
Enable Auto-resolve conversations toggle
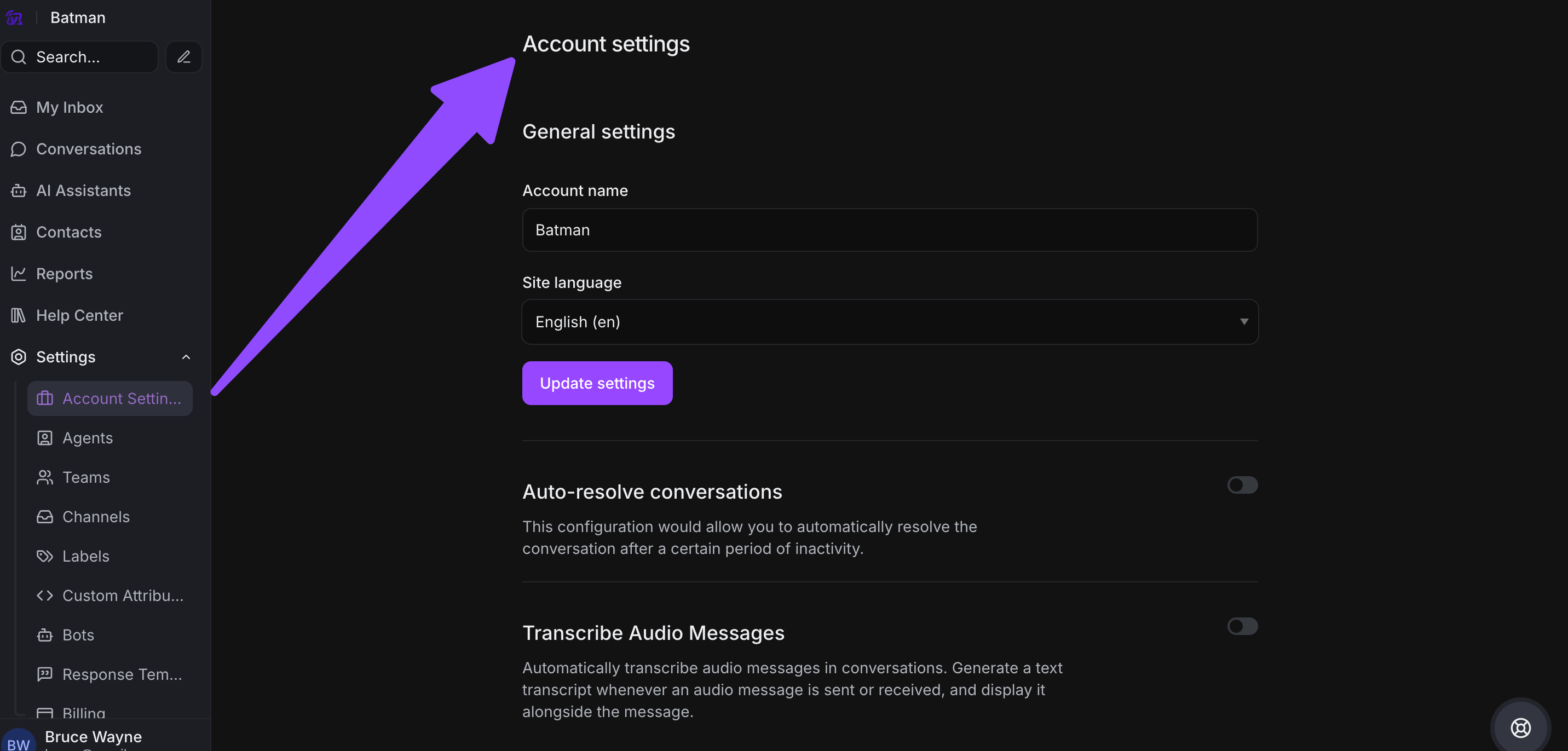click(1242, 485)
